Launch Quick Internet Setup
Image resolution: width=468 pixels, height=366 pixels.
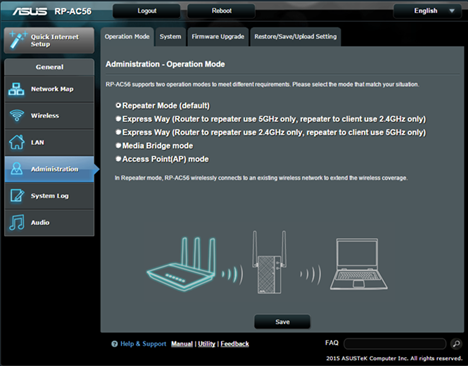(49, 40)
